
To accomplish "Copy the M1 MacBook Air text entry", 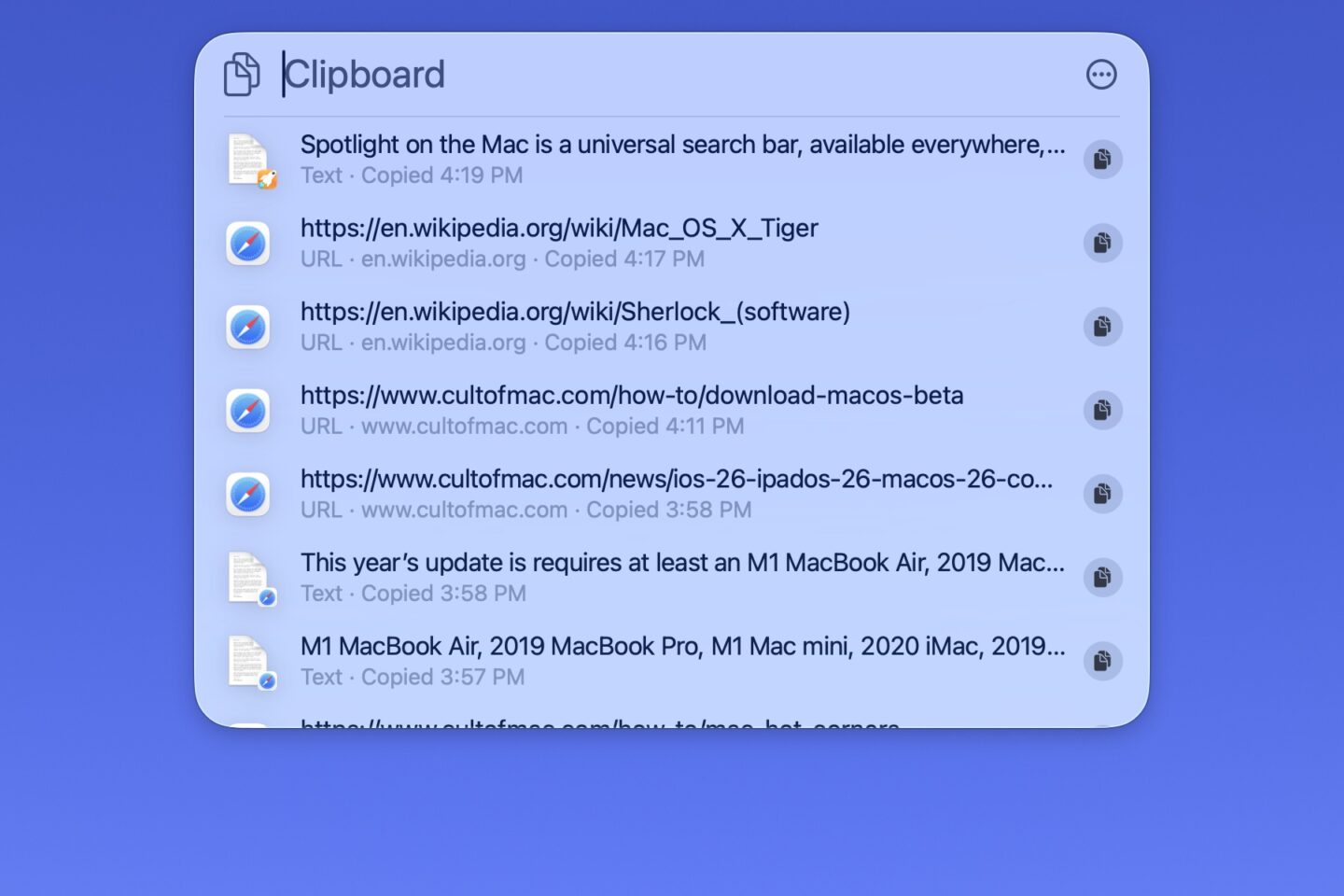I will (1102, 661).
